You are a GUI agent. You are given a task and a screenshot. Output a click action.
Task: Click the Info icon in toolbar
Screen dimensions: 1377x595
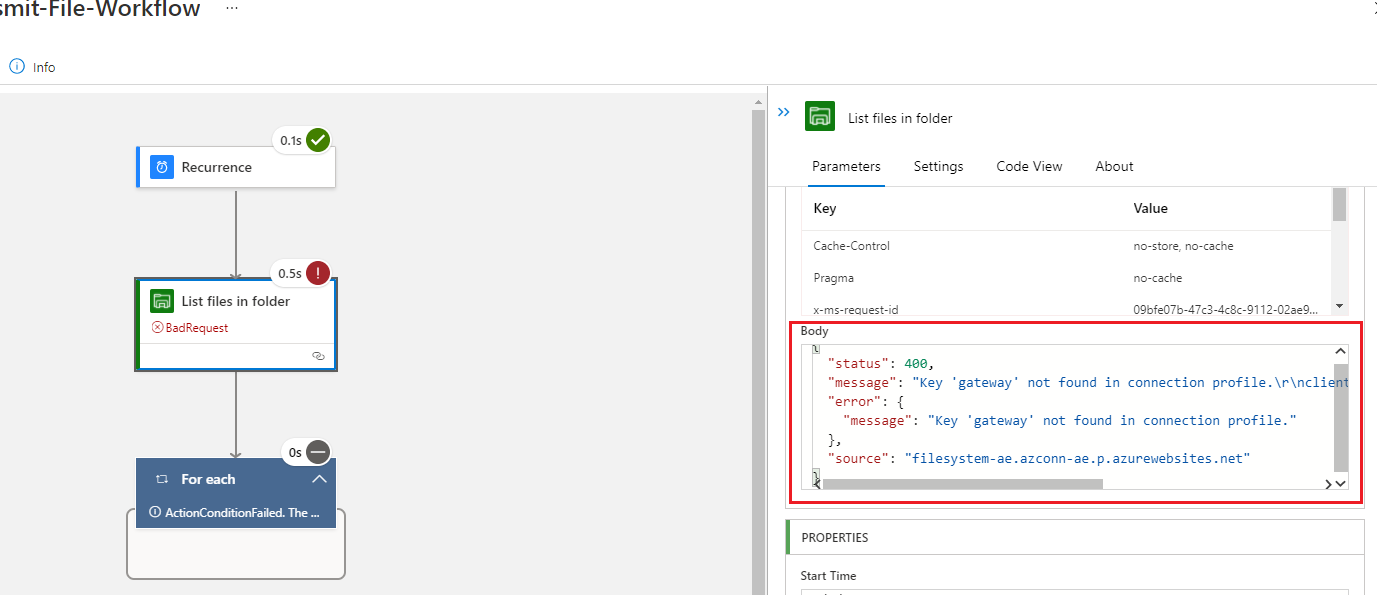pos(16,67)
